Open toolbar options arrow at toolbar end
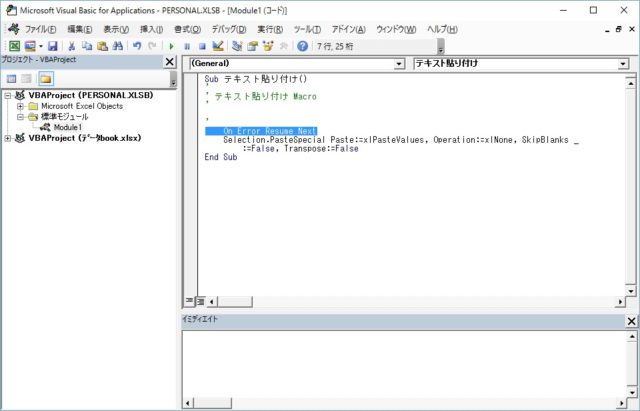Image resolution: width=640 pixels, height=411 pixels. coord(440,46)
